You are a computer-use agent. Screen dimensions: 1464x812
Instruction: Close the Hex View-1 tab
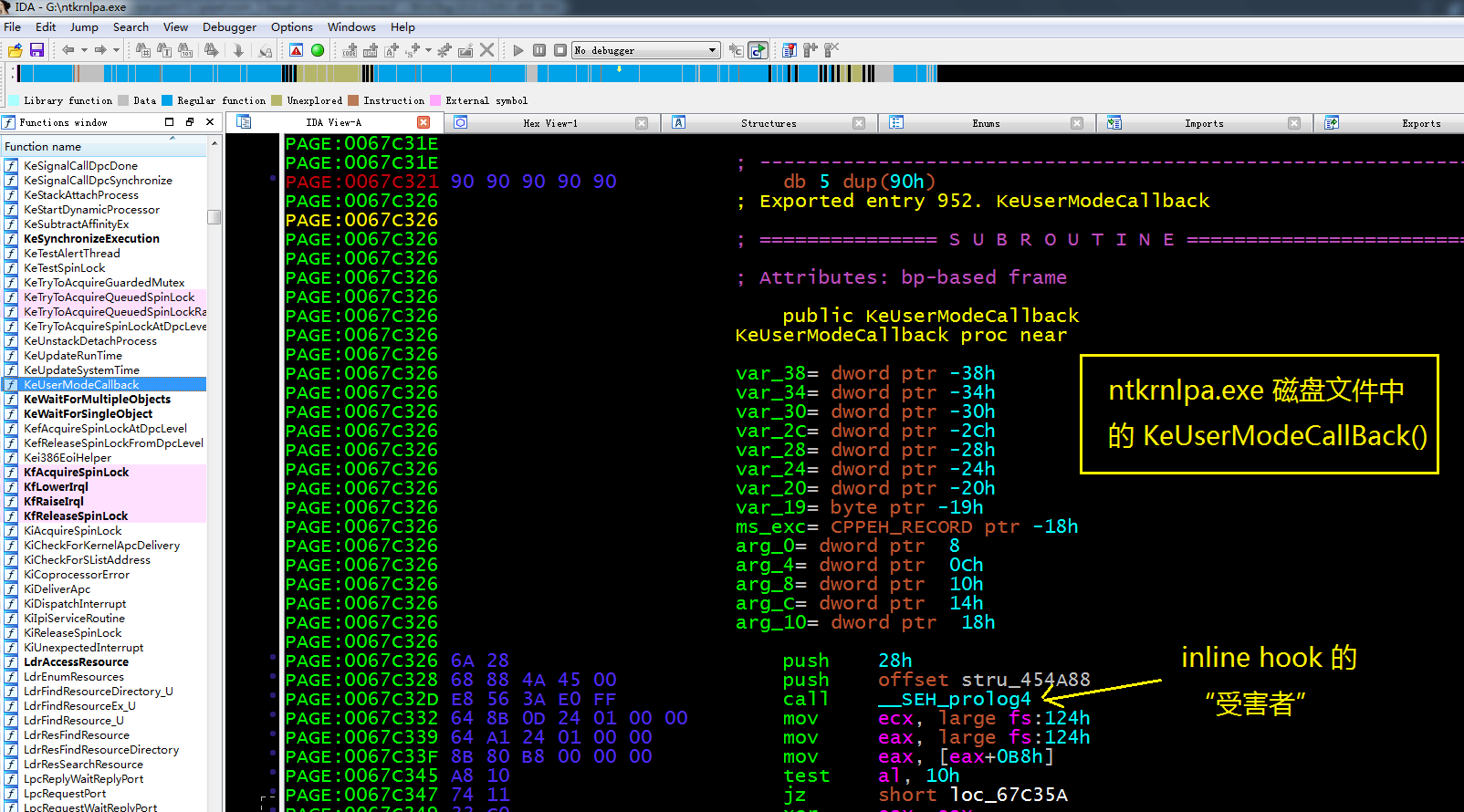(x=642, y=123)
